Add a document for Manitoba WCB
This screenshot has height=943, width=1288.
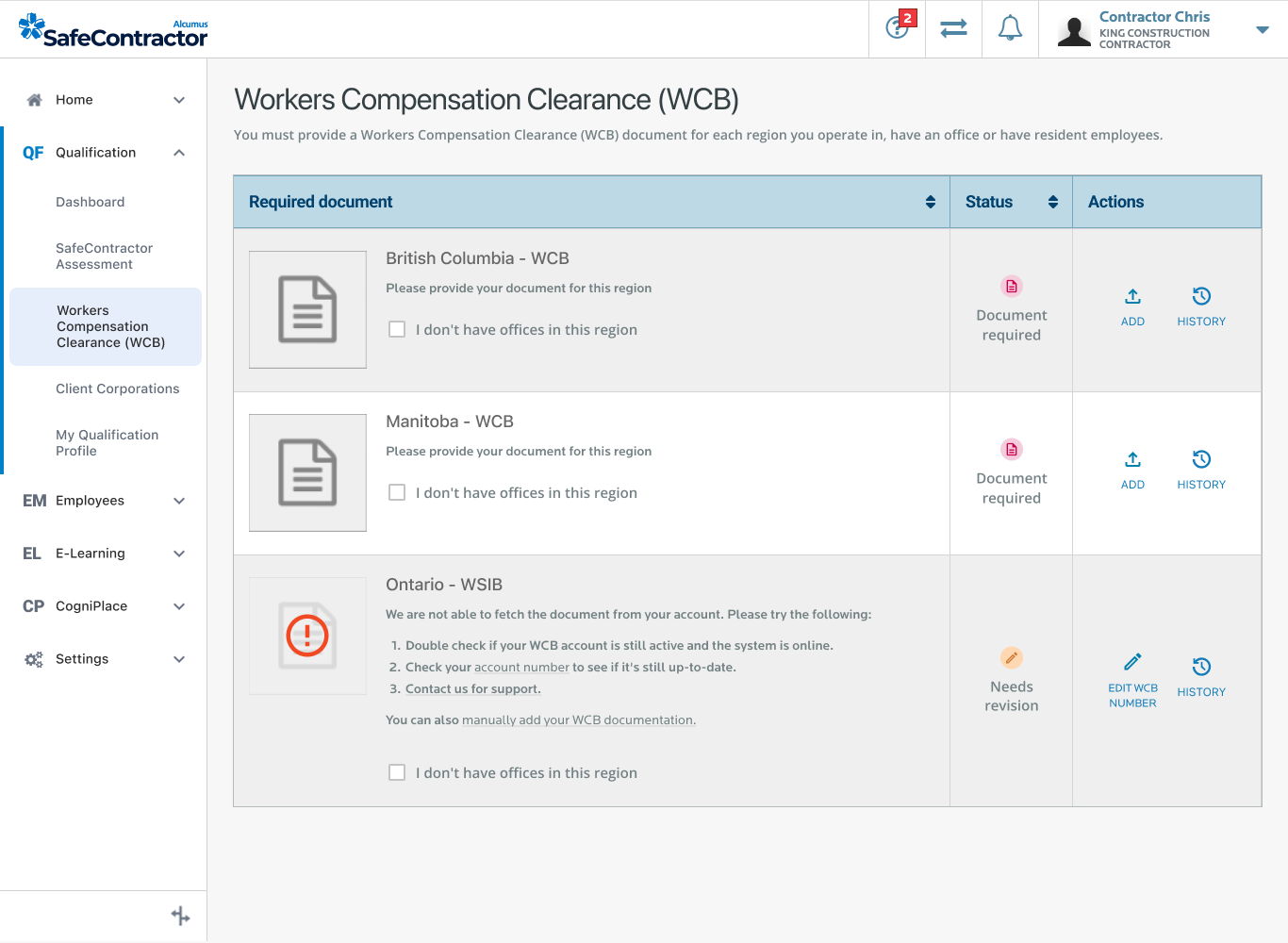[x=1132, y=471]
